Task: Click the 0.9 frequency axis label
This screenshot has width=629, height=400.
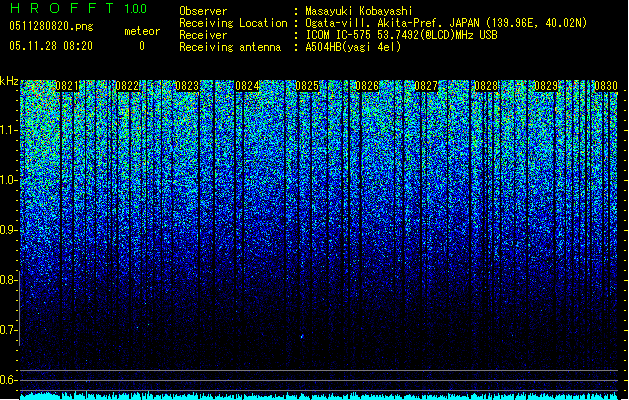Action: (7, 230)
